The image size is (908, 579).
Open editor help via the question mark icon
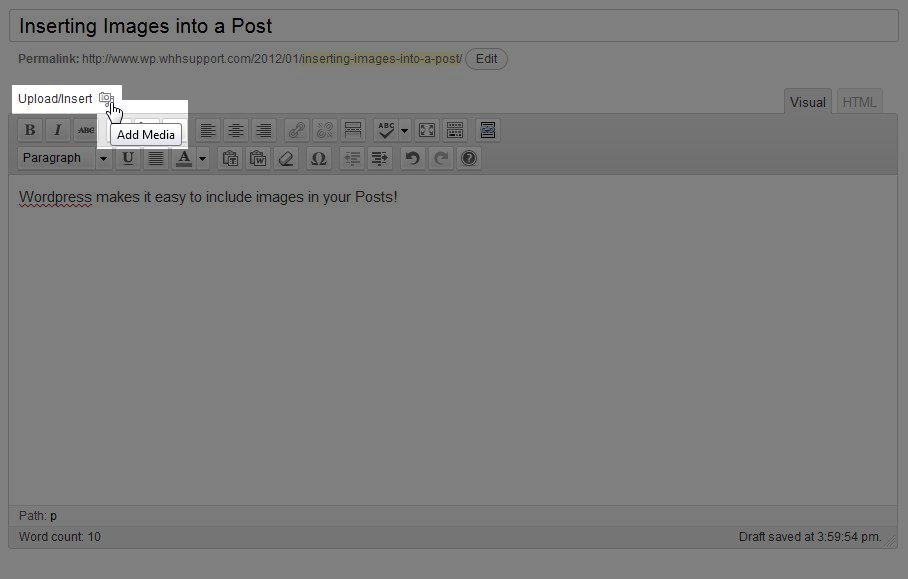coord(468,158)
